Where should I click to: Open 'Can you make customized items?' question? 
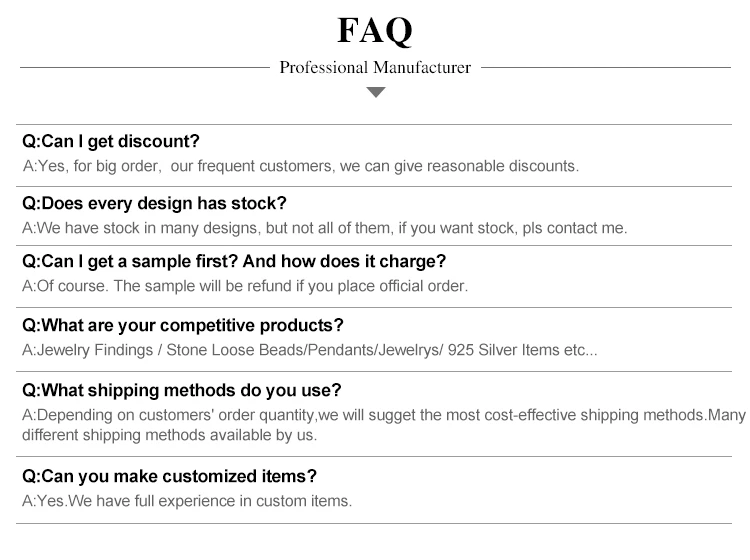169,476
